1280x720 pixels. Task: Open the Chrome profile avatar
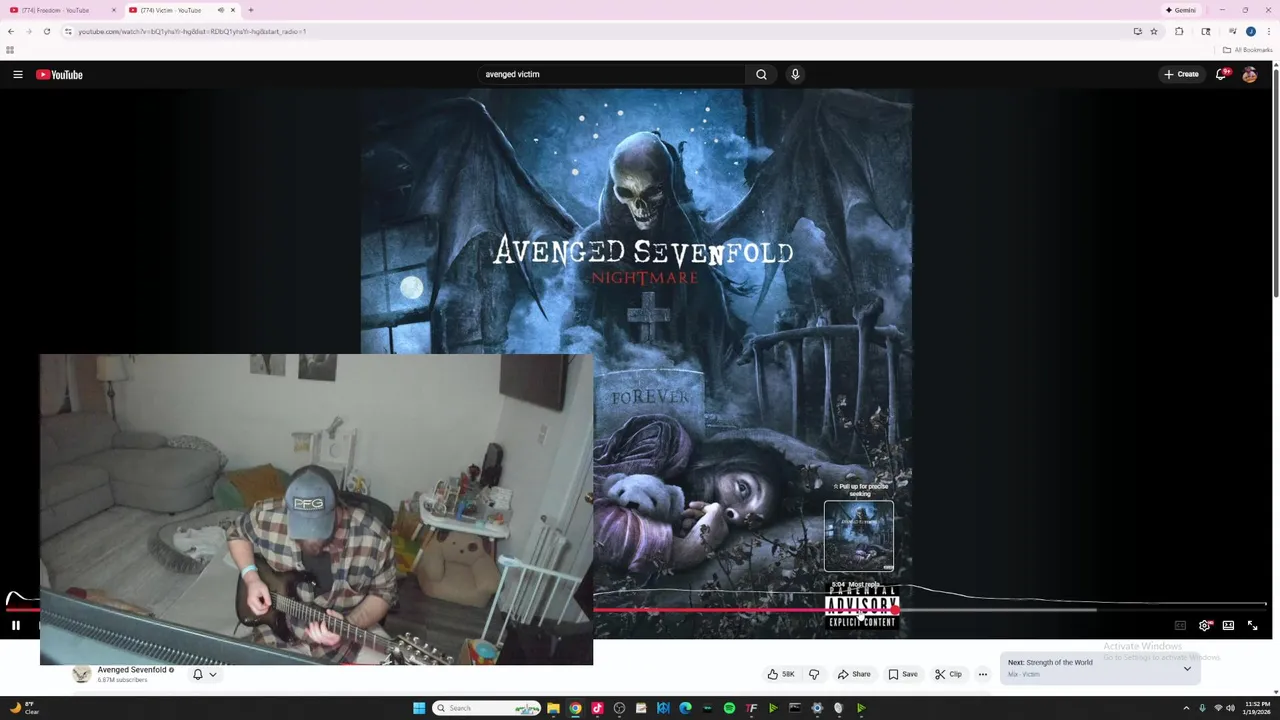coord(1250,31)
